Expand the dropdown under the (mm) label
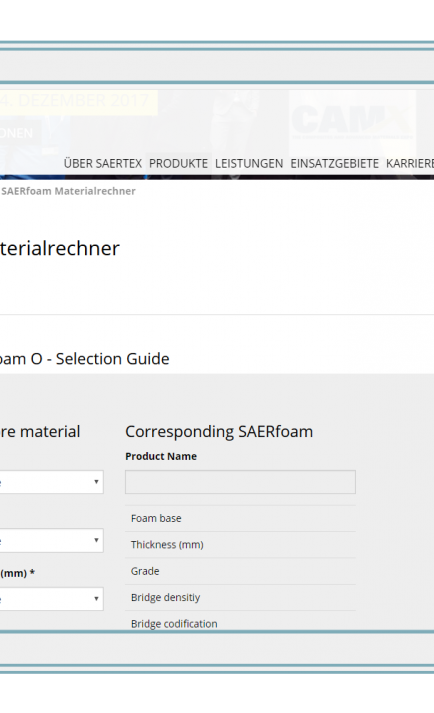 [x=51, y=599]
